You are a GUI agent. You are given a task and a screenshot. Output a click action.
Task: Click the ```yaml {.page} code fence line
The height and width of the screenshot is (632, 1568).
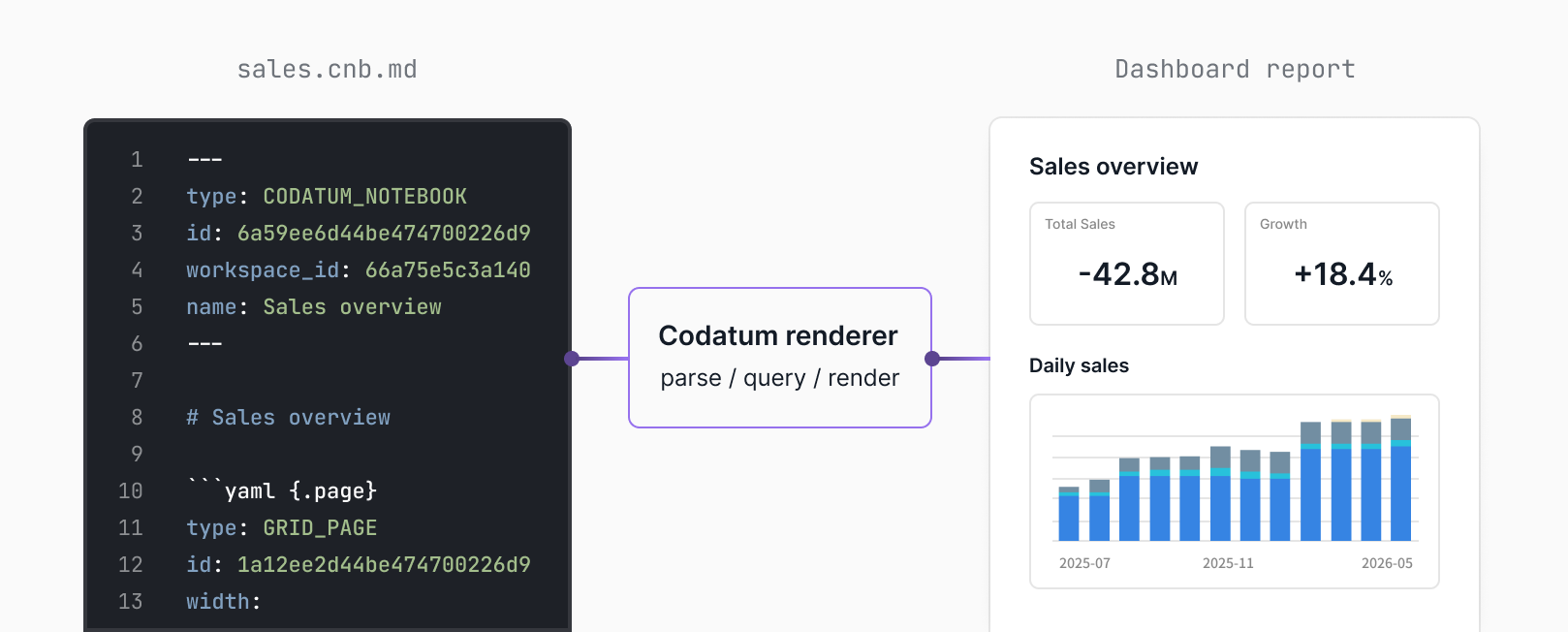tap(282, 491)
